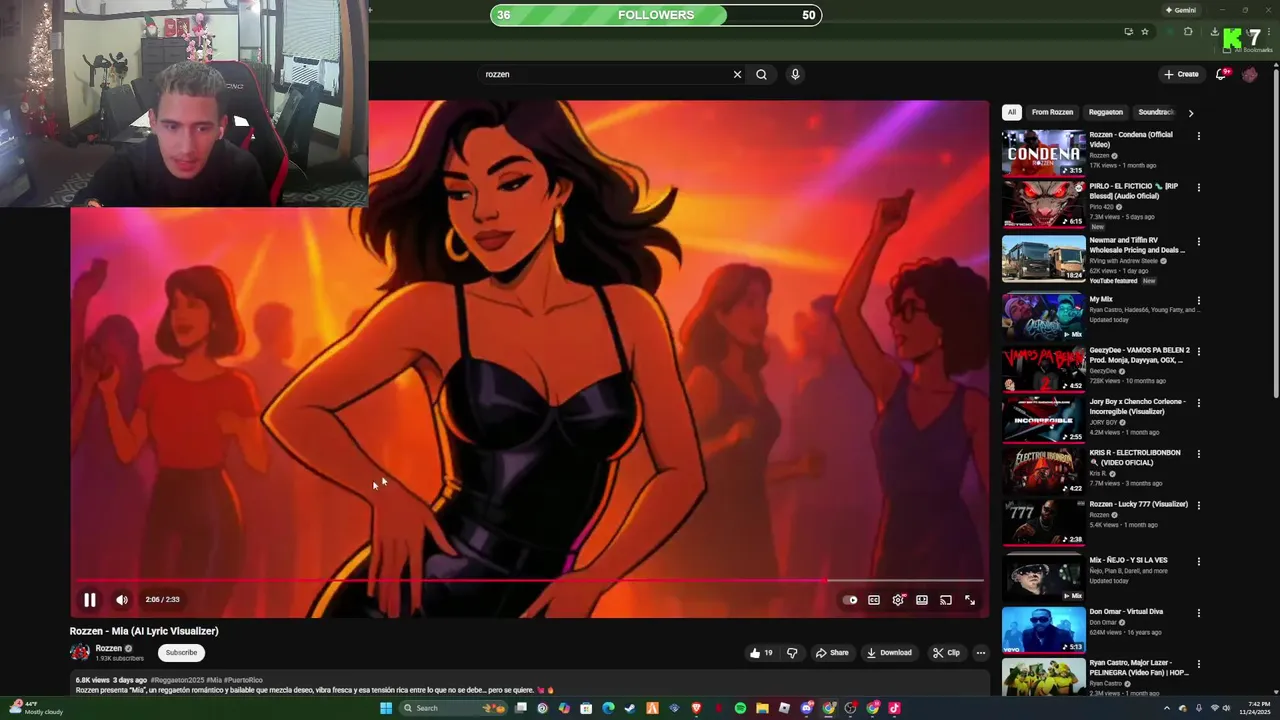Click the rozzen search input field

(x=605, y=74)
